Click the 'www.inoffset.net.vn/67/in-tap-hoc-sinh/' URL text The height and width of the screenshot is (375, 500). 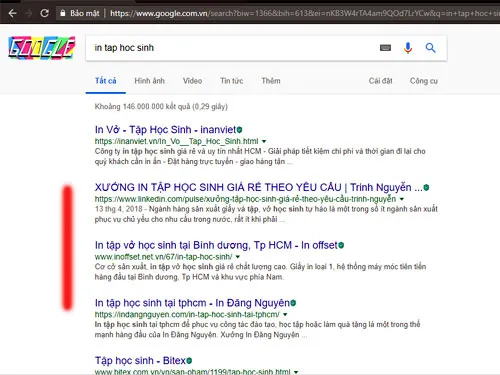click(x=163, y=257)
